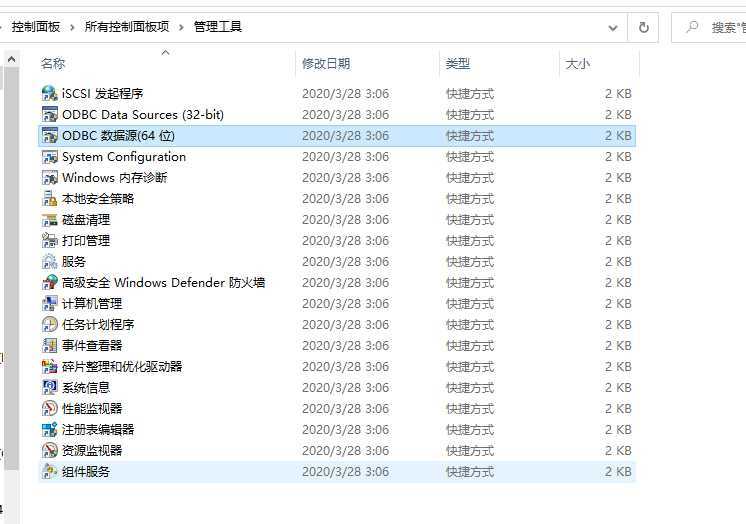The width and height of the screenshot is (746, 524).
Task: Select the System Configuration shortcut icon
Action: click(x=49, y=157)
